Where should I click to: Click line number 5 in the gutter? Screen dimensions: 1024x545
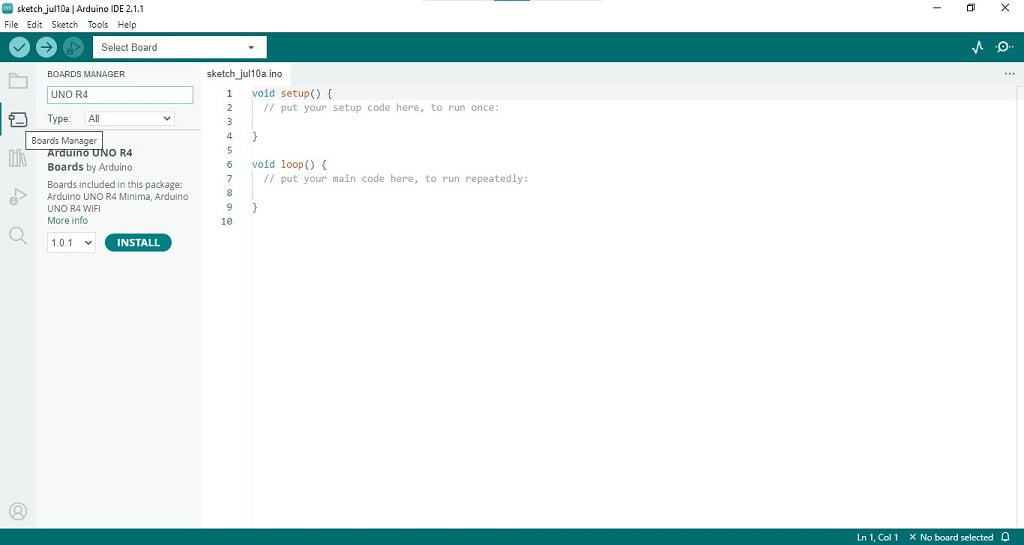click(229, 150)
